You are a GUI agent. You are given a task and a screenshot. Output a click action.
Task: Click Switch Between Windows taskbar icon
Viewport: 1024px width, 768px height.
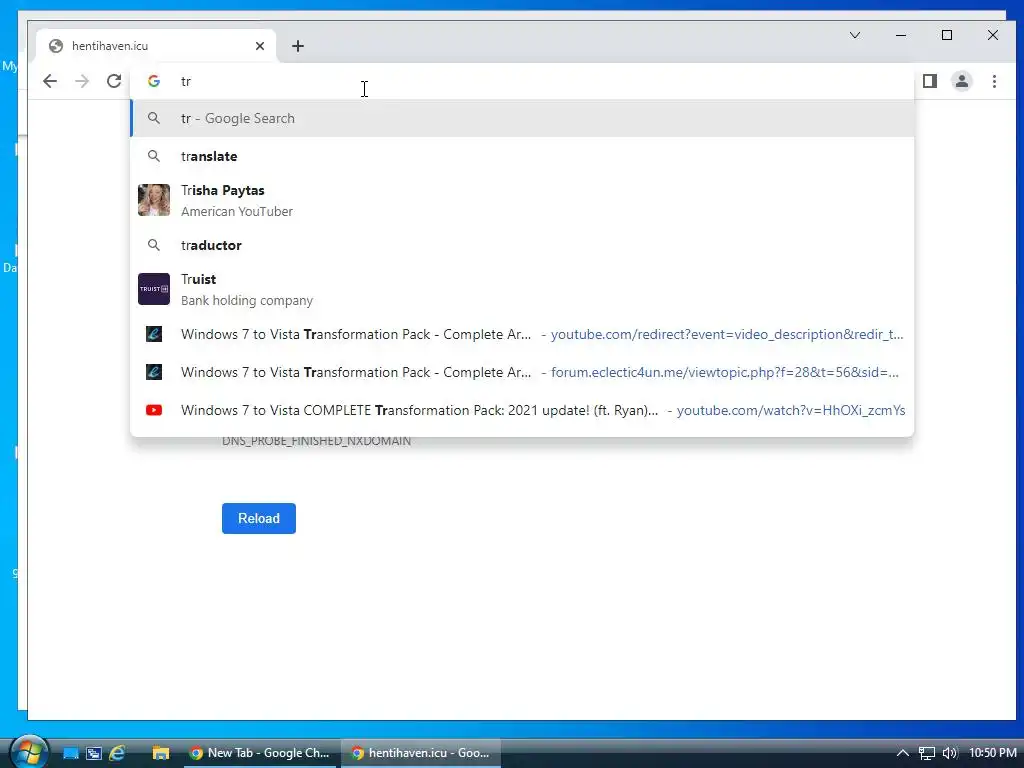click(x=94, y=753)
